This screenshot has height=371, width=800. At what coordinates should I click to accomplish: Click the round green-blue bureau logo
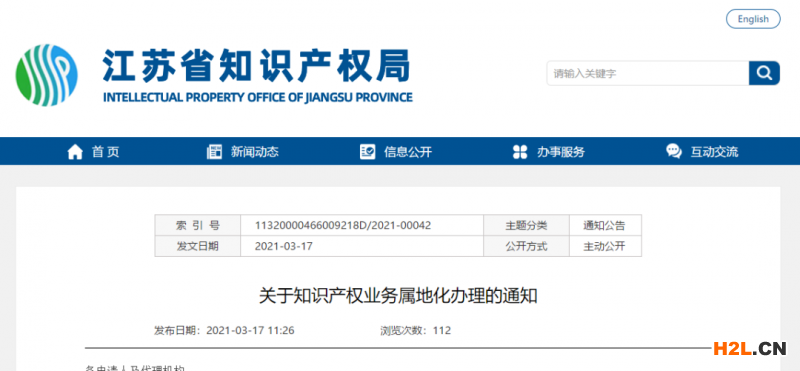tap(46, 75)
